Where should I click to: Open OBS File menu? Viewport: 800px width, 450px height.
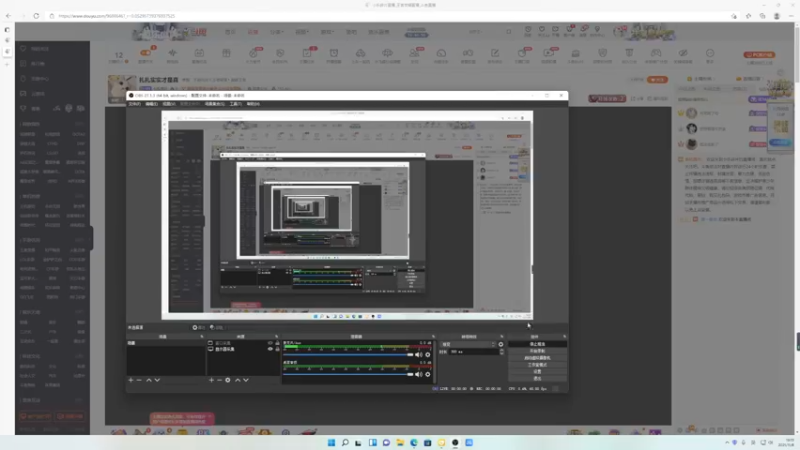135,104
